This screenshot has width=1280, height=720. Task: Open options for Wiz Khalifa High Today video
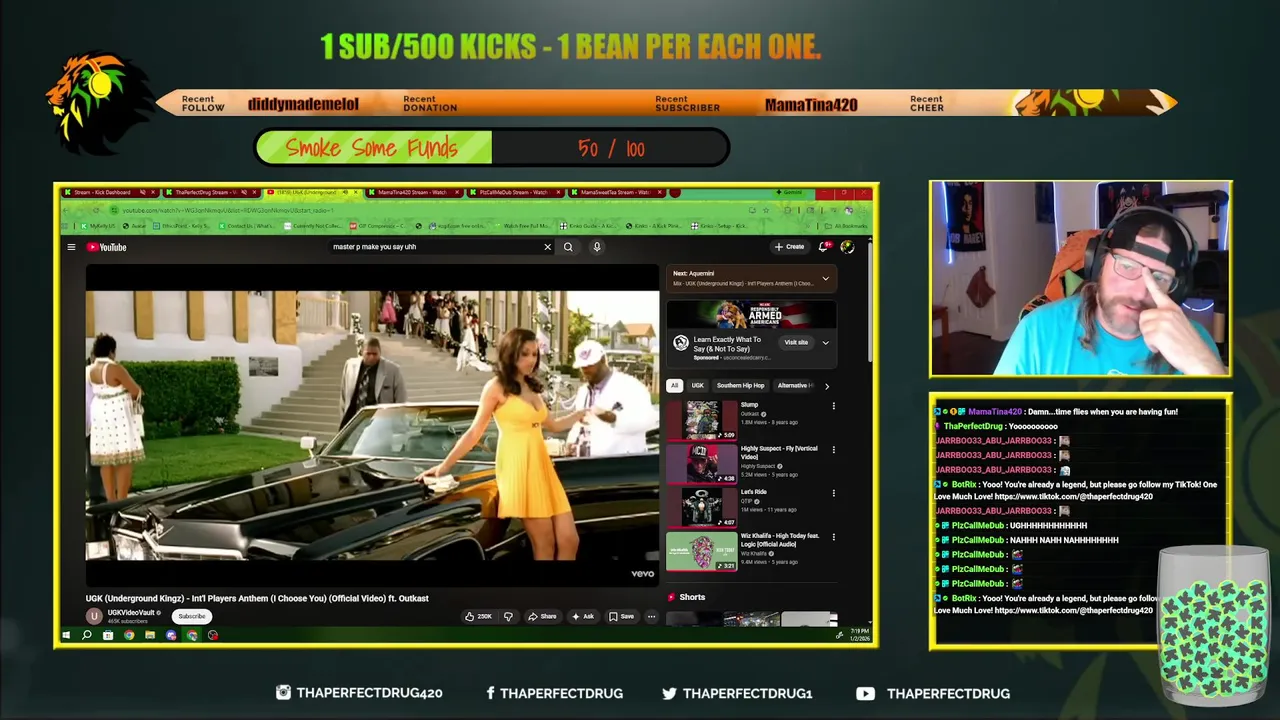click(x=833, y=537)
